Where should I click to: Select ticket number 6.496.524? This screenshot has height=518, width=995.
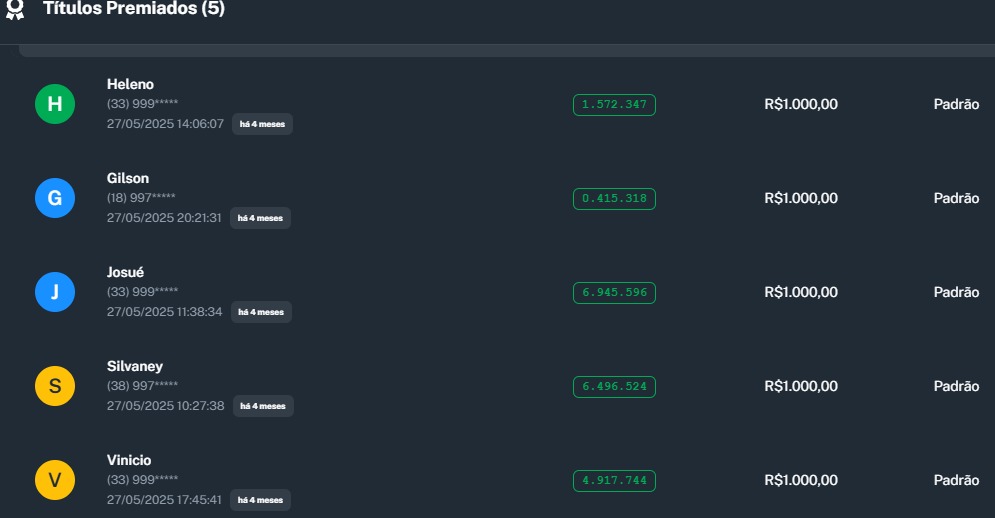(614, 386)
